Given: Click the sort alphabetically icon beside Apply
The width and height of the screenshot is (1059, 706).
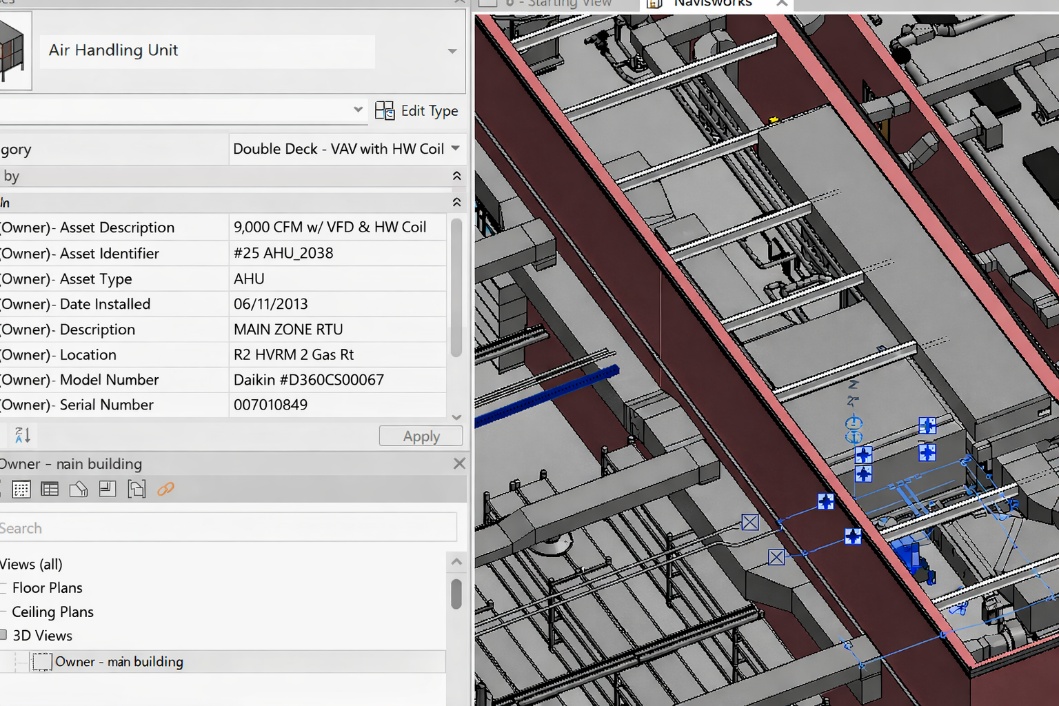Looking at the screenshot, I should click(22, 435).
